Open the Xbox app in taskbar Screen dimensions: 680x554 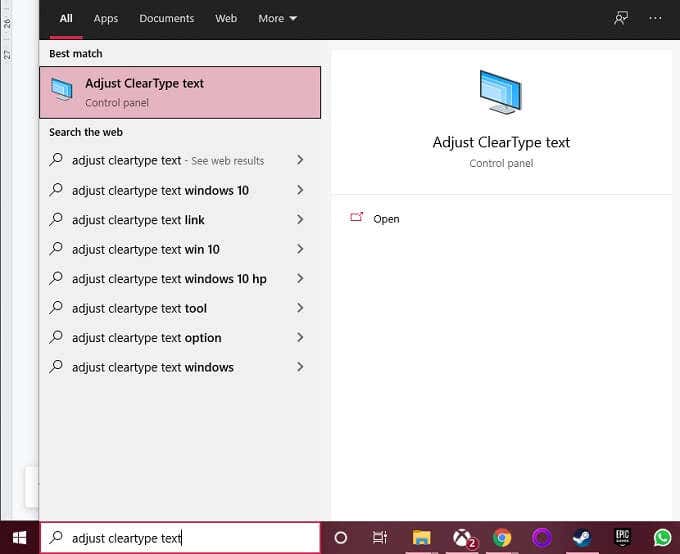pos(462,538)
